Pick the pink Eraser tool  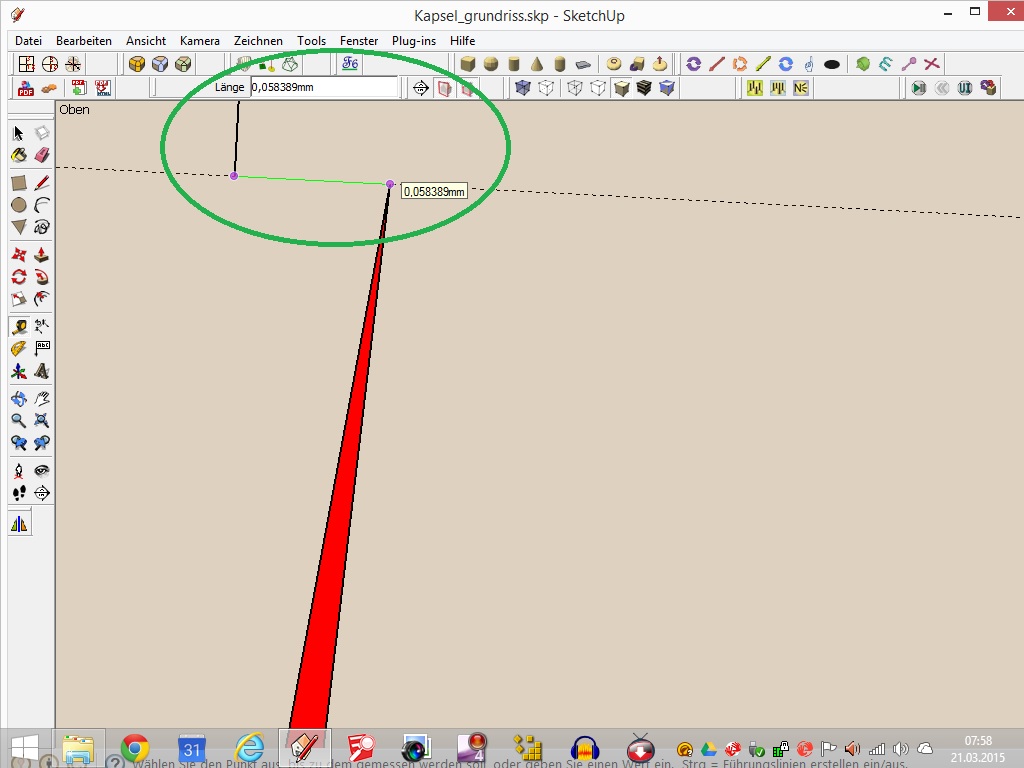pos(41,155)
